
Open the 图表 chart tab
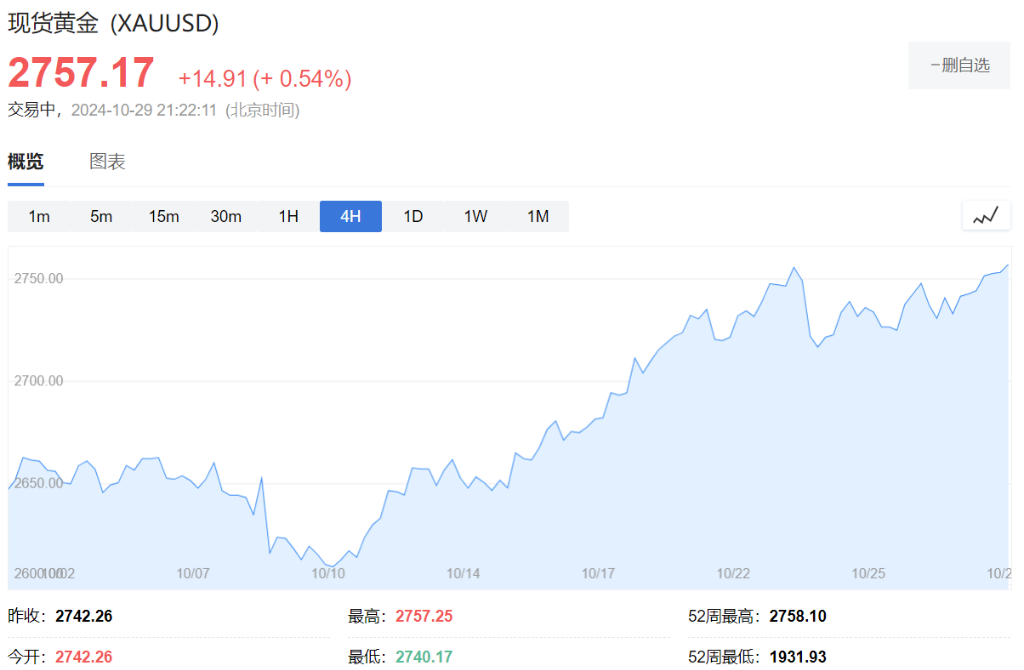[x=107, y=161]
